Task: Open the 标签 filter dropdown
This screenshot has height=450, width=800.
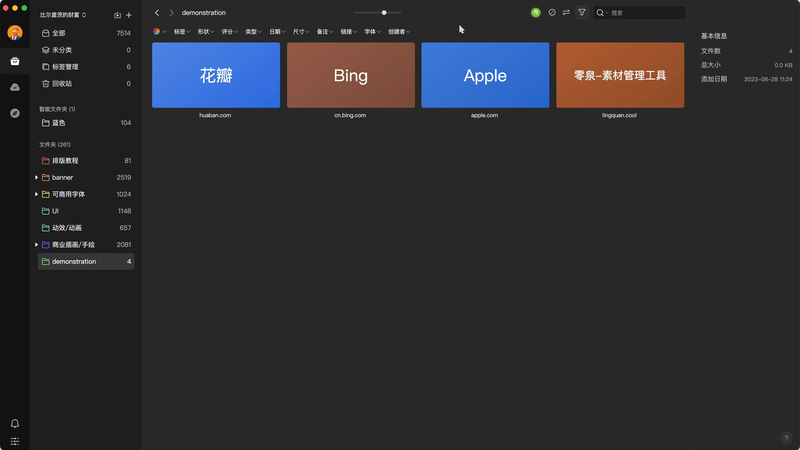Action: (182, 32)
